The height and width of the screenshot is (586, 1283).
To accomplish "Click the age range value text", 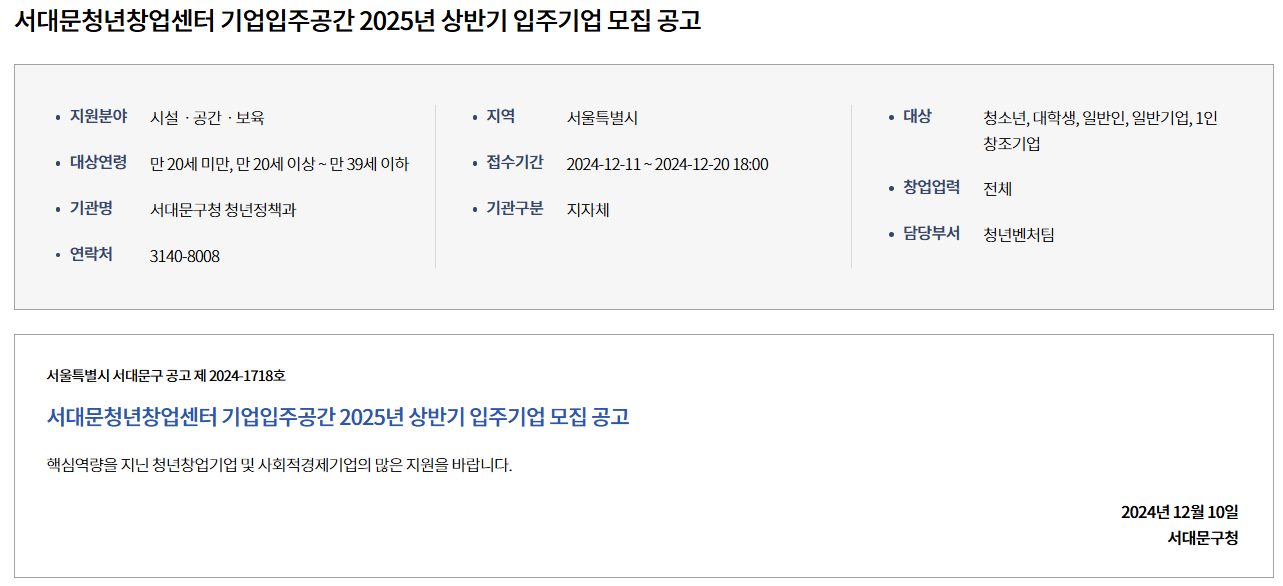I will coord(279,164).
